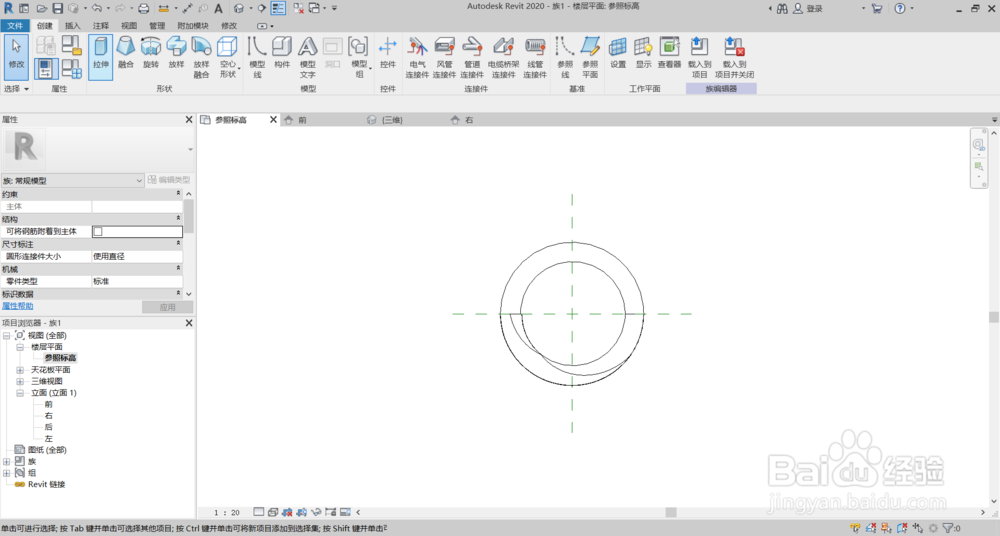1000x536 pixels.
Task: Choose the 旋转 (Revolve) shape tool
Action: (151, 52)
